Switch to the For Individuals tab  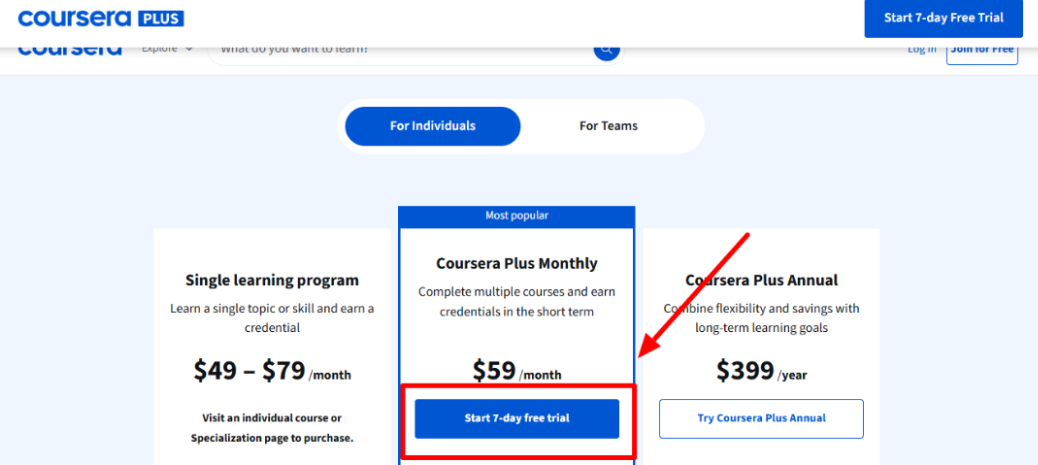433,126
